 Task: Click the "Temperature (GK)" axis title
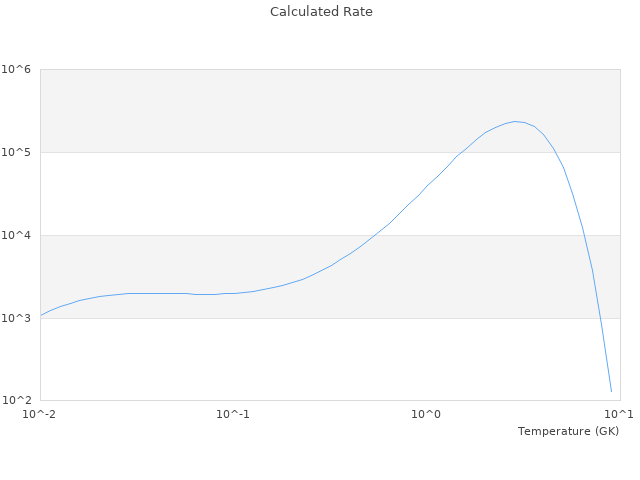coord(568,431)
